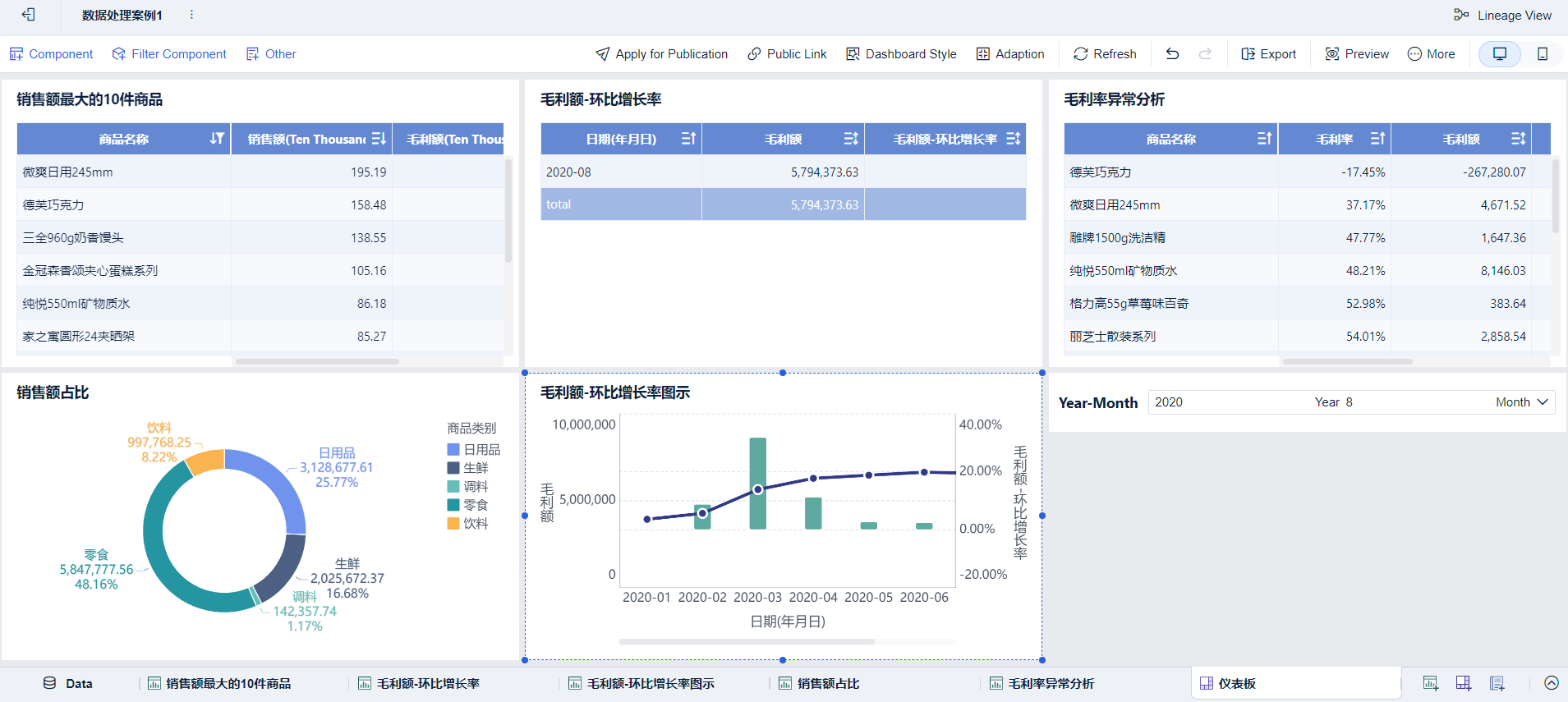Preview the dashboard
This screenshot has height=702, width=1568.
point(1357,54)
